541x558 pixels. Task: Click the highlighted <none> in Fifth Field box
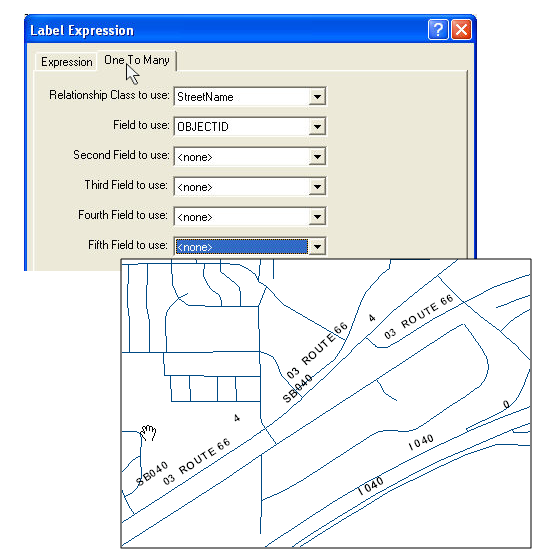click(242, 247)
